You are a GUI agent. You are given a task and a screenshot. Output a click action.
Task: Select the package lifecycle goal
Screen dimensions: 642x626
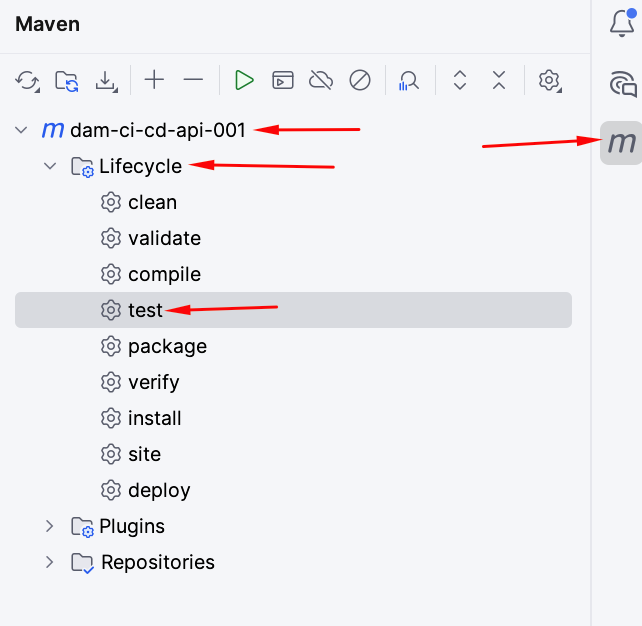(x=167, y=346)
